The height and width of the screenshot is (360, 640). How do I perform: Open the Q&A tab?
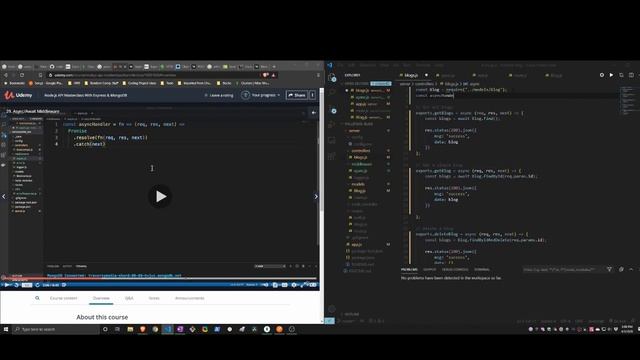(x=129, y=298)
